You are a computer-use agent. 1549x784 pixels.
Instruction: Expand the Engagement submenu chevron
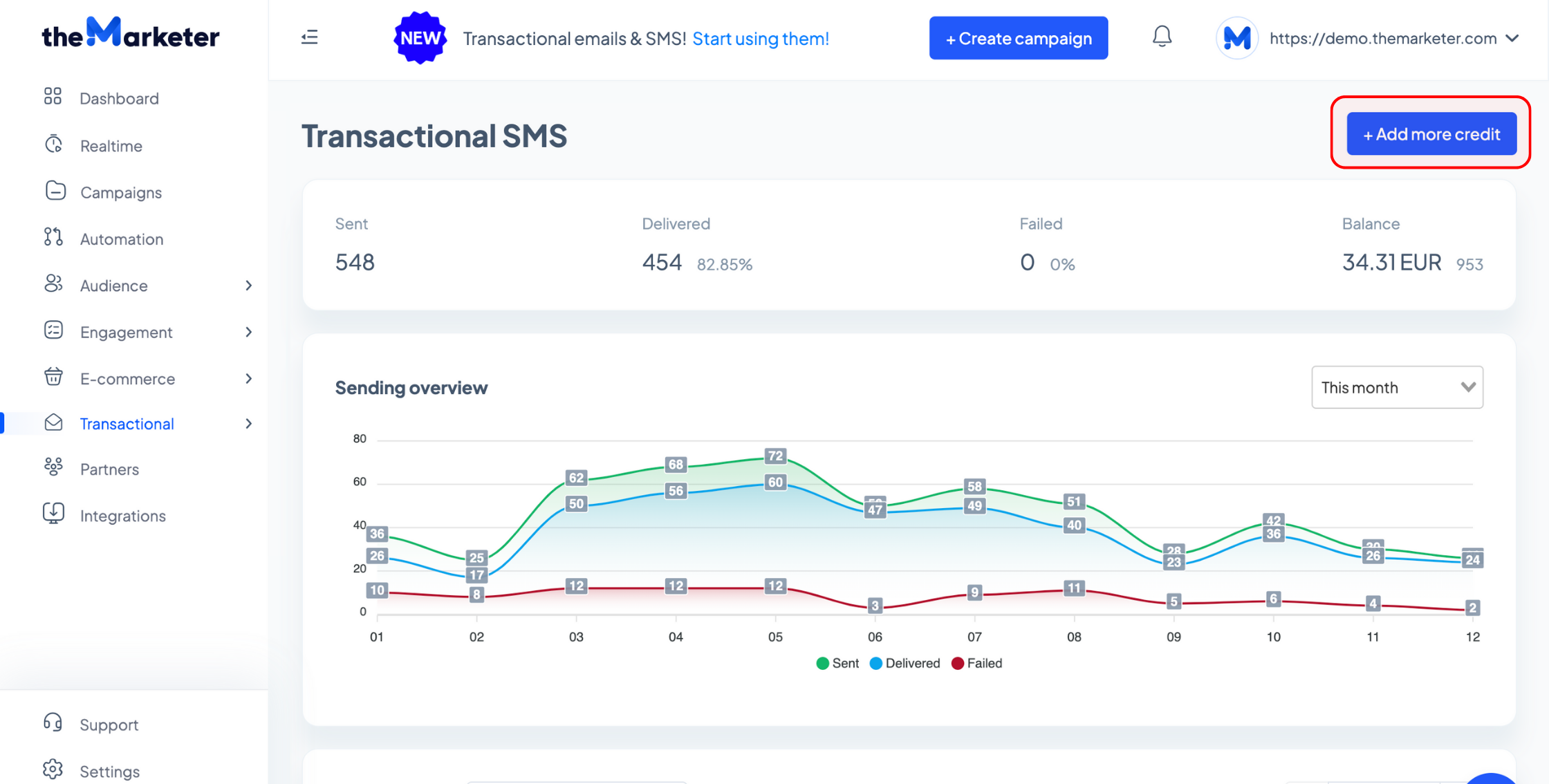click(x=248, y=332)
